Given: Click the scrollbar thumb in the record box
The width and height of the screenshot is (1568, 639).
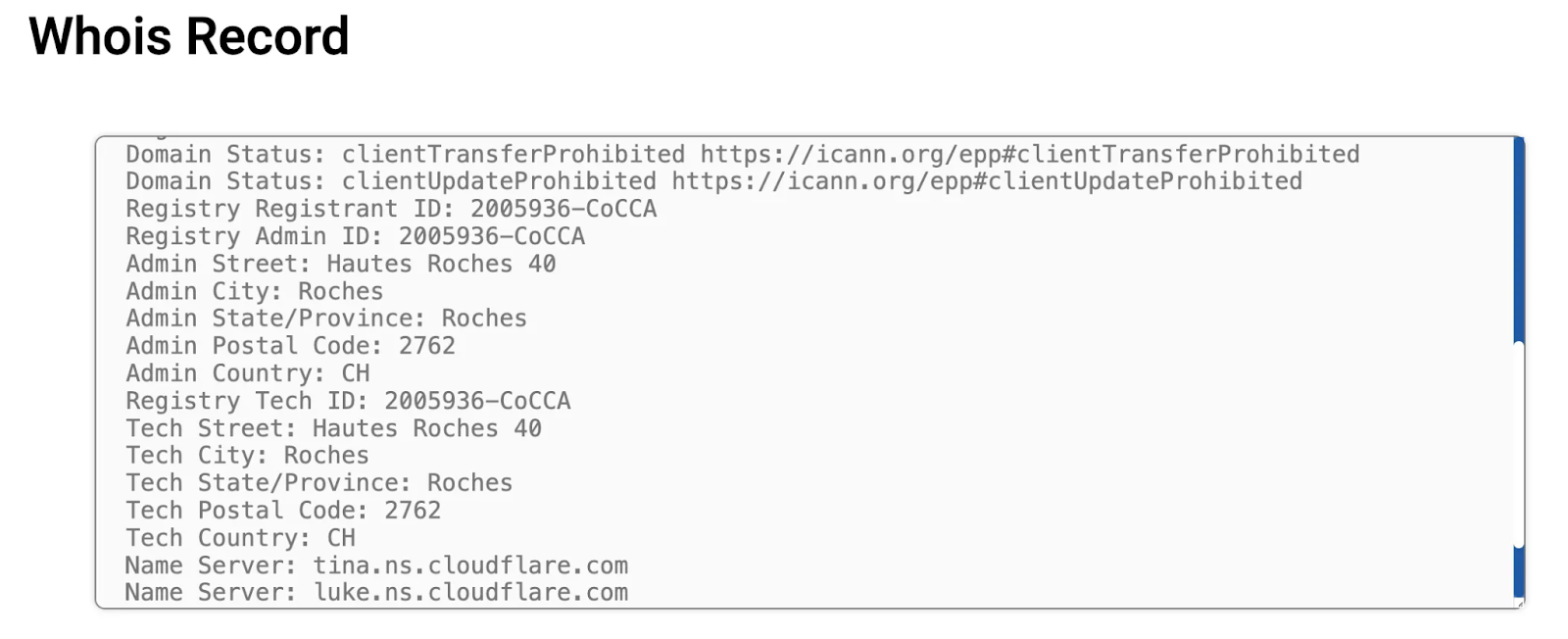Looking at the screenshot, I should point(1519,444).
